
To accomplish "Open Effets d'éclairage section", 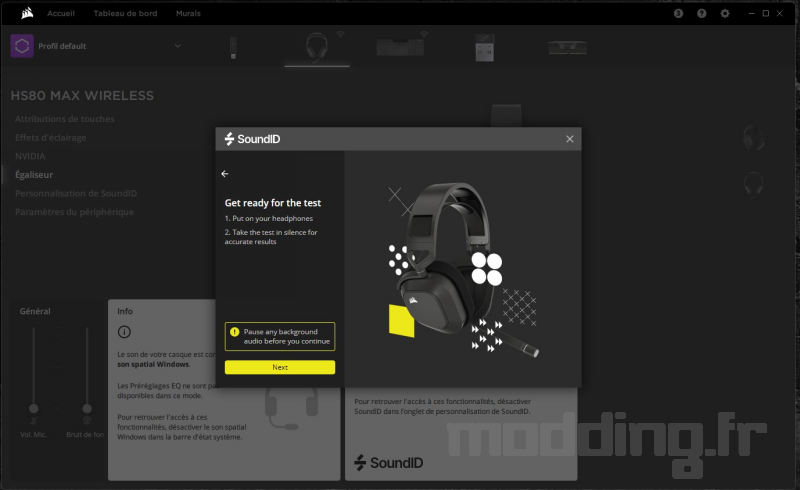I will 51,138.
